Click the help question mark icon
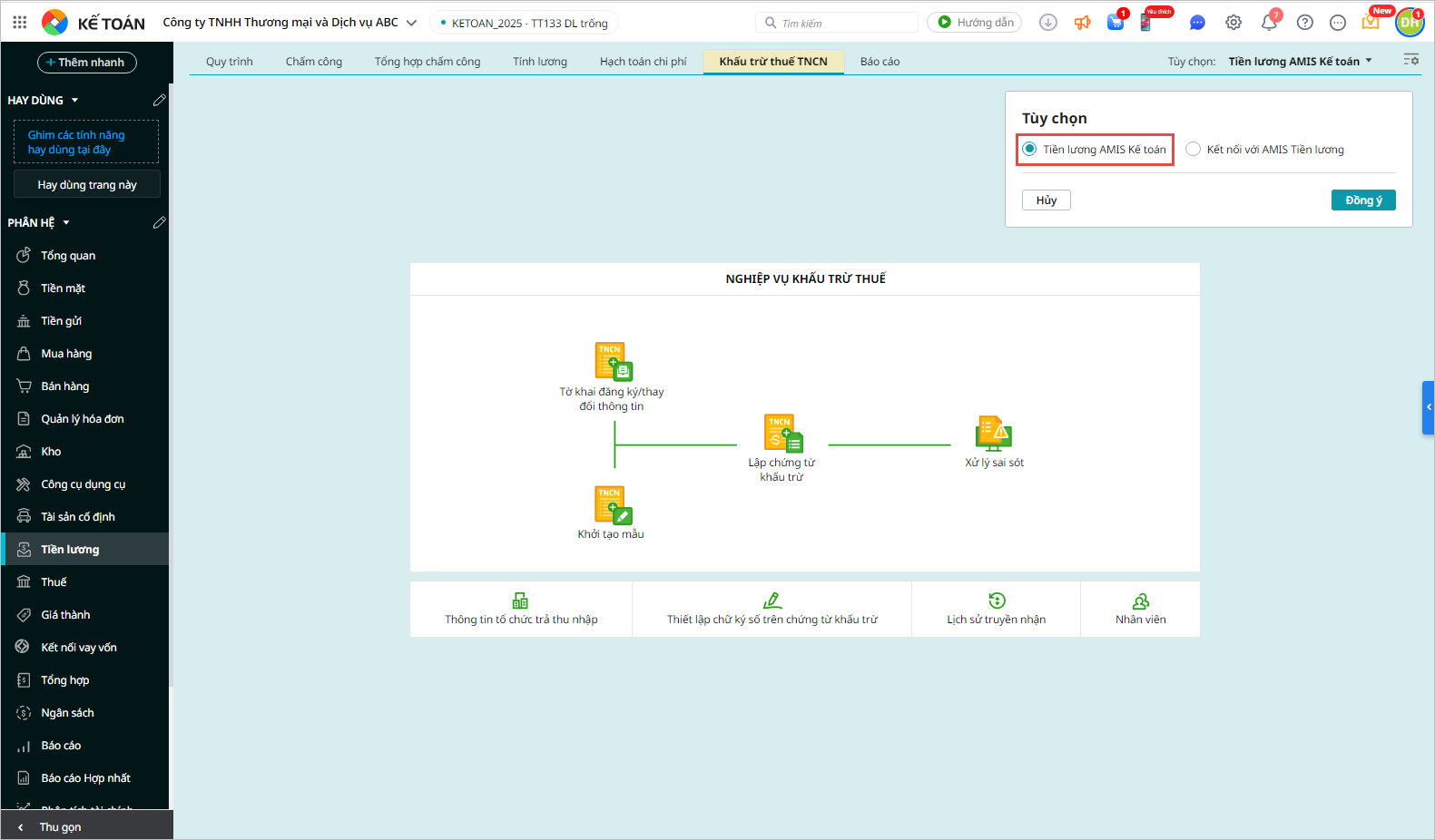Viewport: 1435px width, 840px height. coord(1304,23)
